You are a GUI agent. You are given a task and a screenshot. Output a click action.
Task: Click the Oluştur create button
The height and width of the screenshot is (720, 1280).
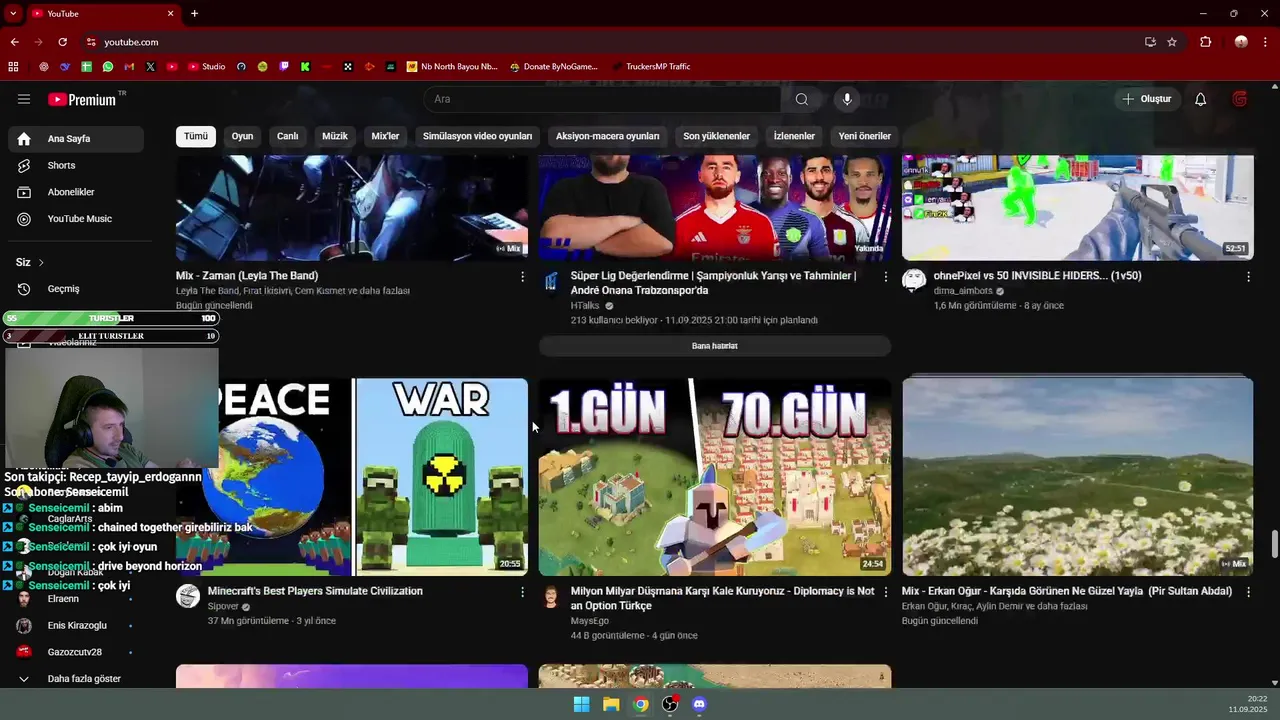(1147, 99)
